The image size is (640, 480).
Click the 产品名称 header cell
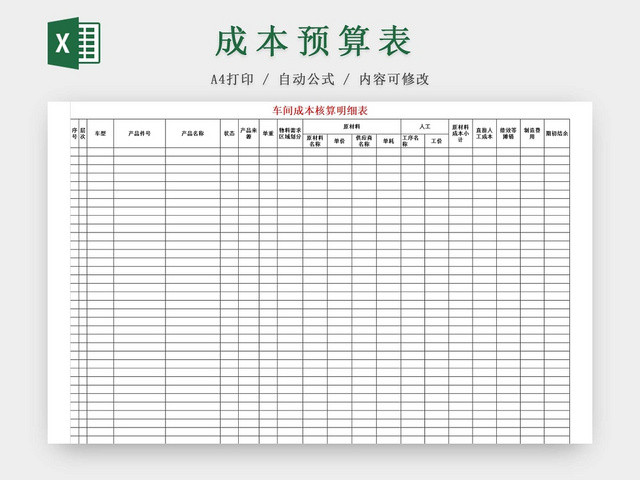pos(193,133)
